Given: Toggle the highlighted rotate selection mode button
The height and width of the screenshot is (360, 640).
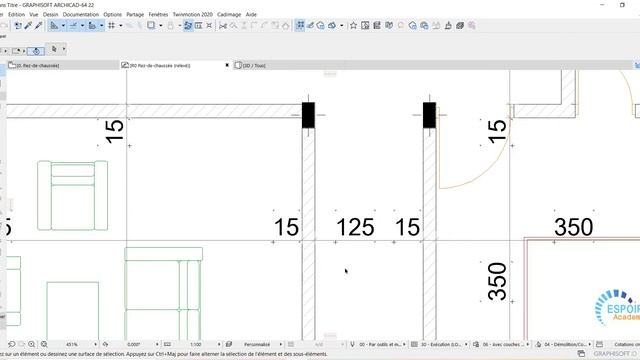Looking at the screenshot, I should (36, 51).
